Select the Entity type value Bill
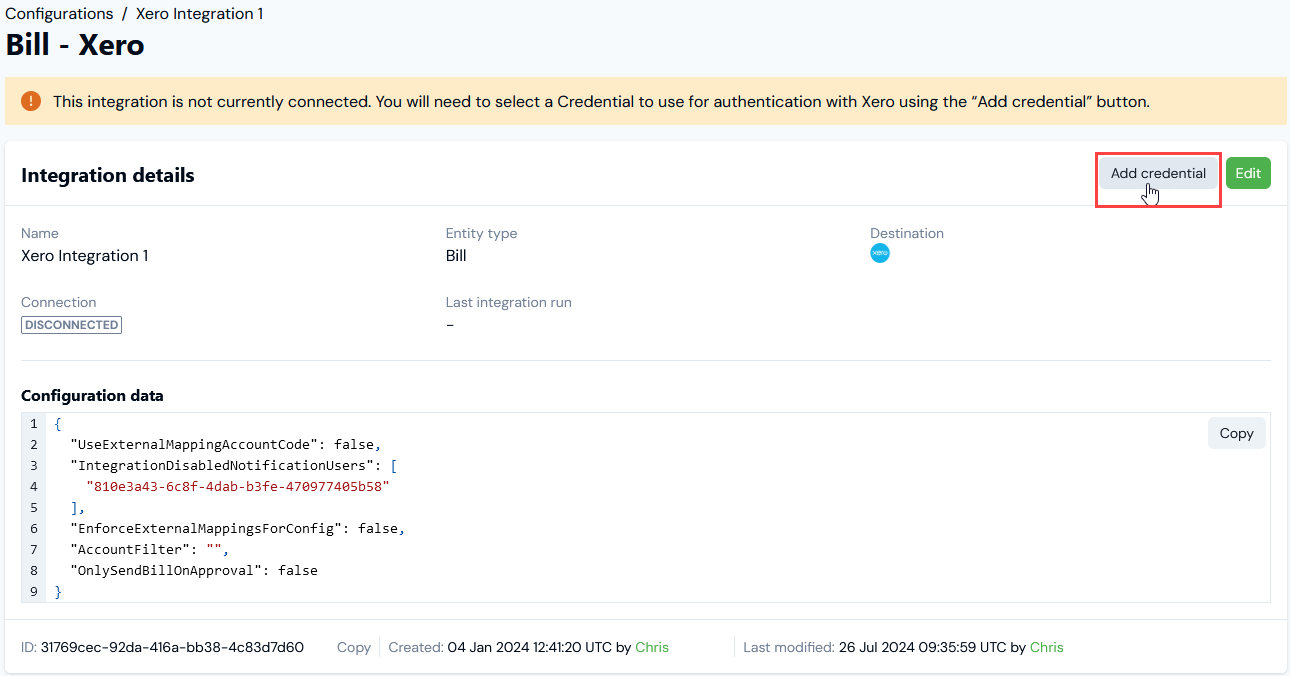1290x676 pixels. coord(456,256)
